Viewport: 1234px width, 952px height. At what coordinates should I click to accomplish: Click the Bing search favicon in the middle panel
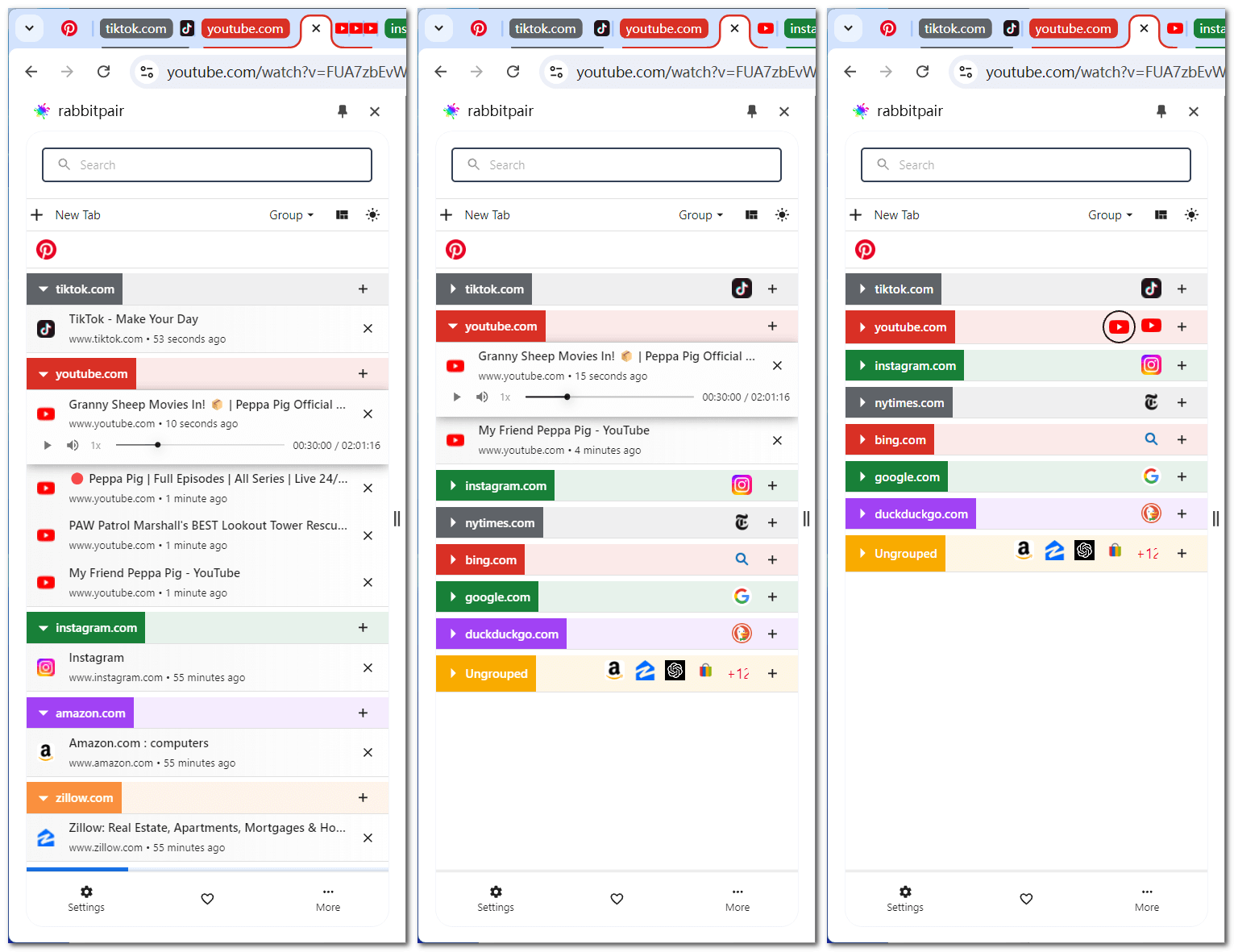(742, 559)
